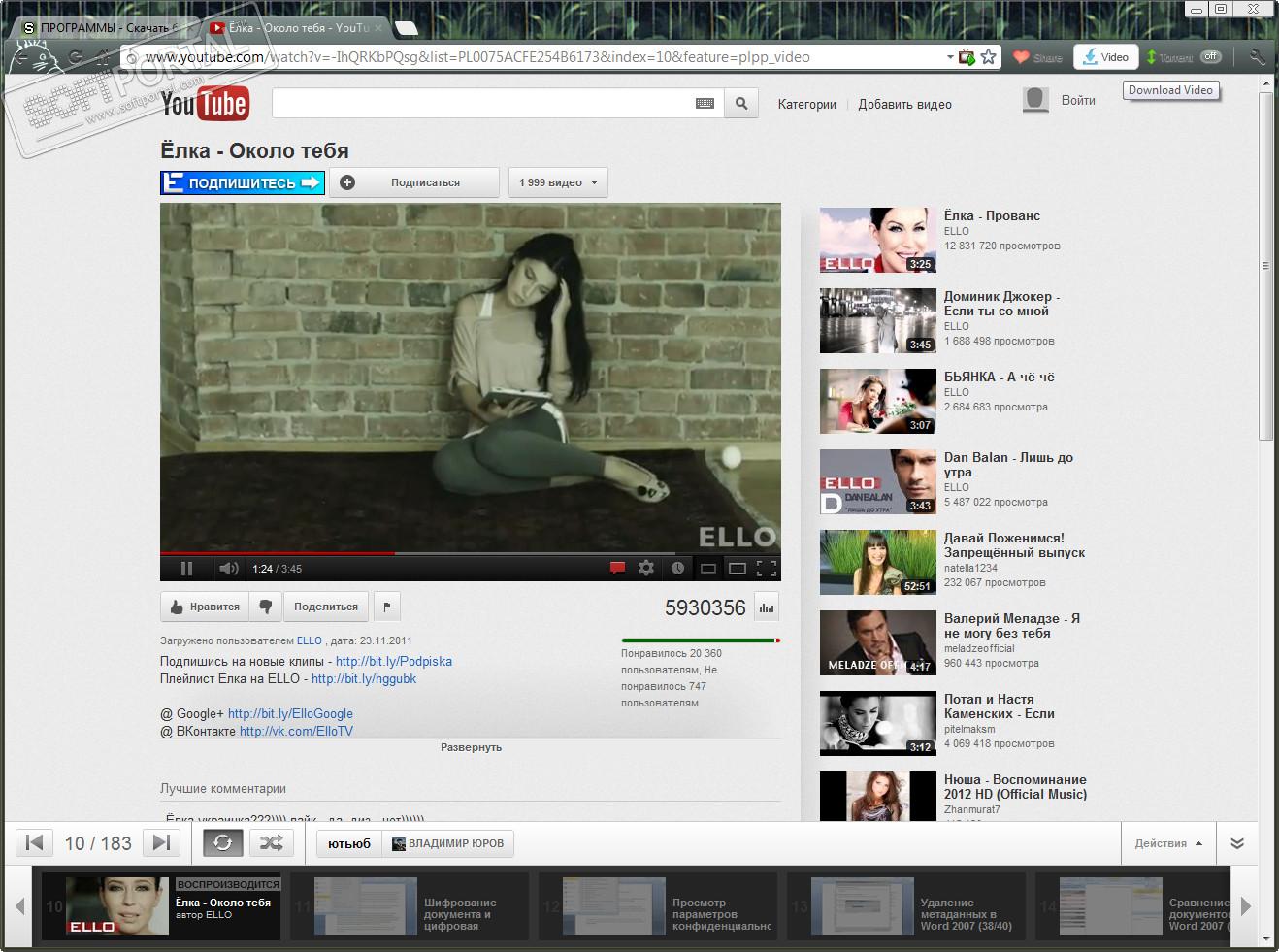Viewport: 1279px width, 952px height.
Task: Switch the player to small size
Action: 708,569
